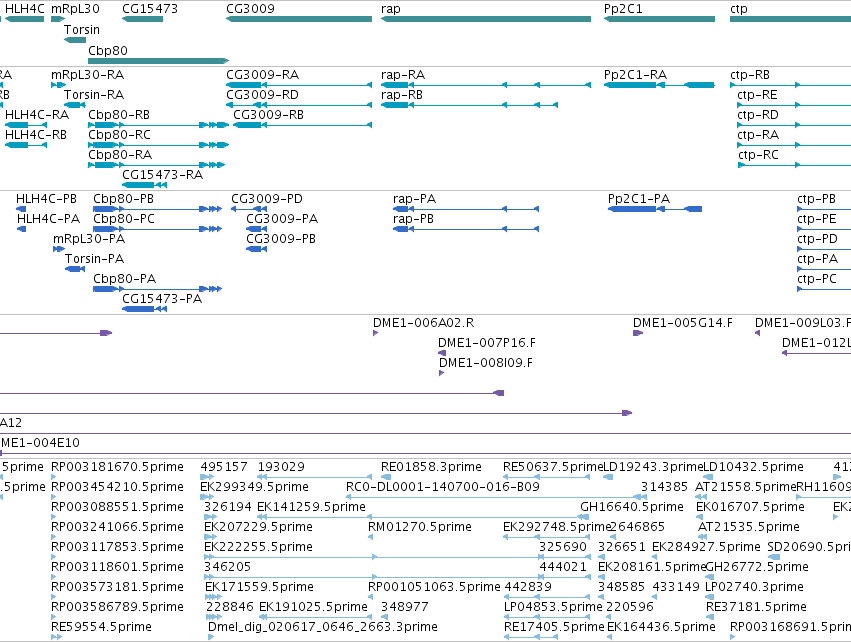This screenshot has height=642, width=851.
Task: Select the DME1-007P16.F BAC end label
Action: [487, 342]
